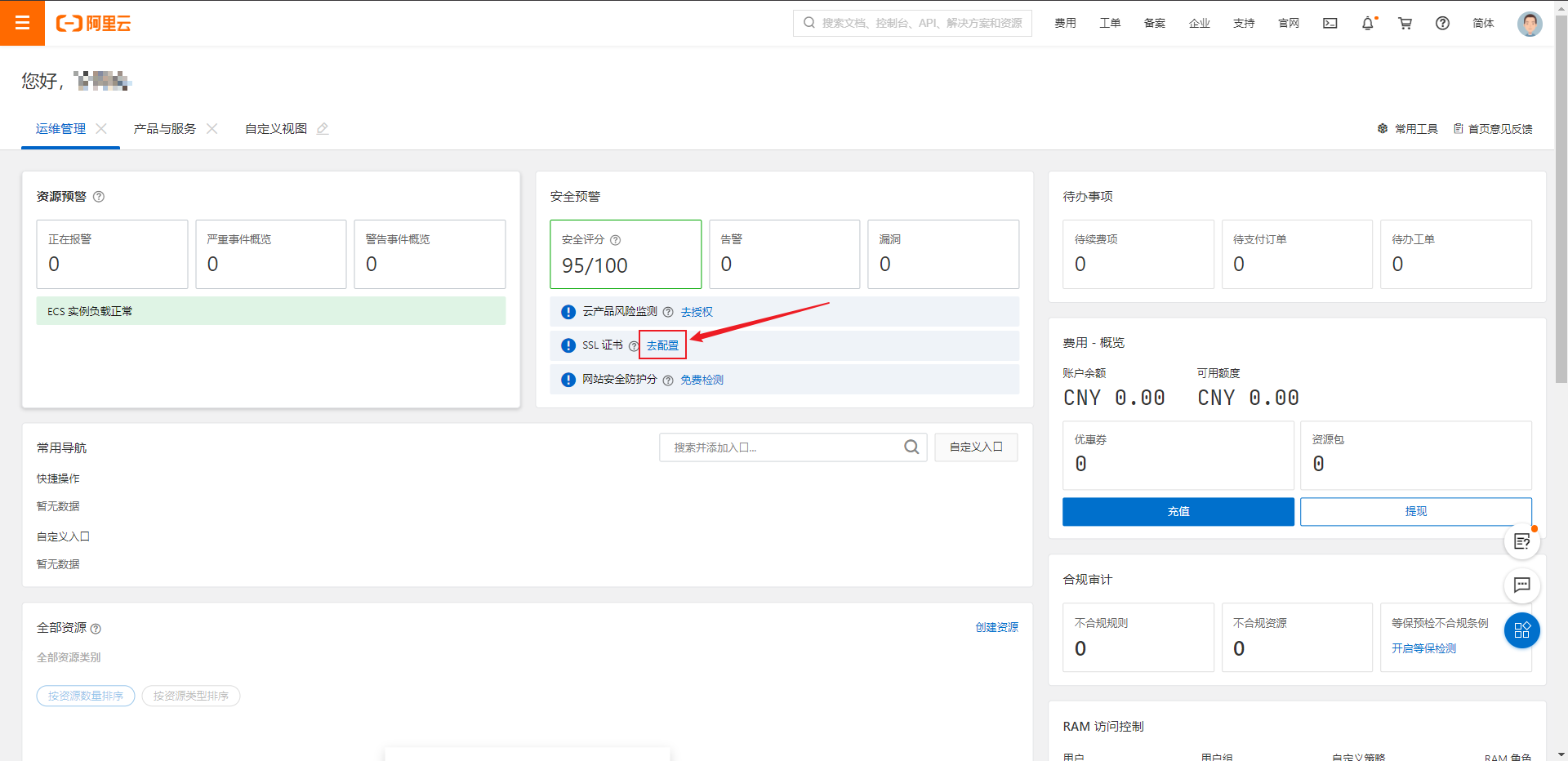Open the 备案 menu in header
The image size is (1568, 761).
(1155, 23)
